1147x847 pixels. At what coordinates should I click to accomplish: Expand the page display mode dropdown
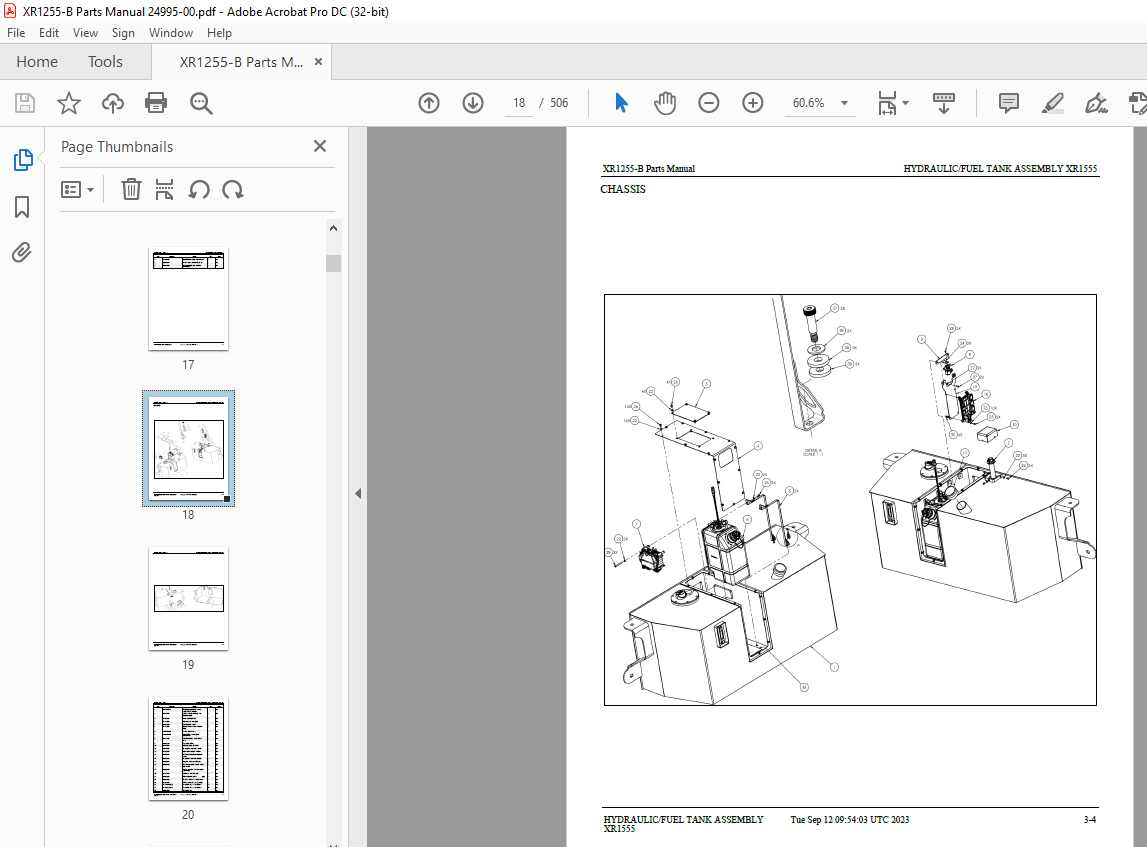(x=906, y=103)
